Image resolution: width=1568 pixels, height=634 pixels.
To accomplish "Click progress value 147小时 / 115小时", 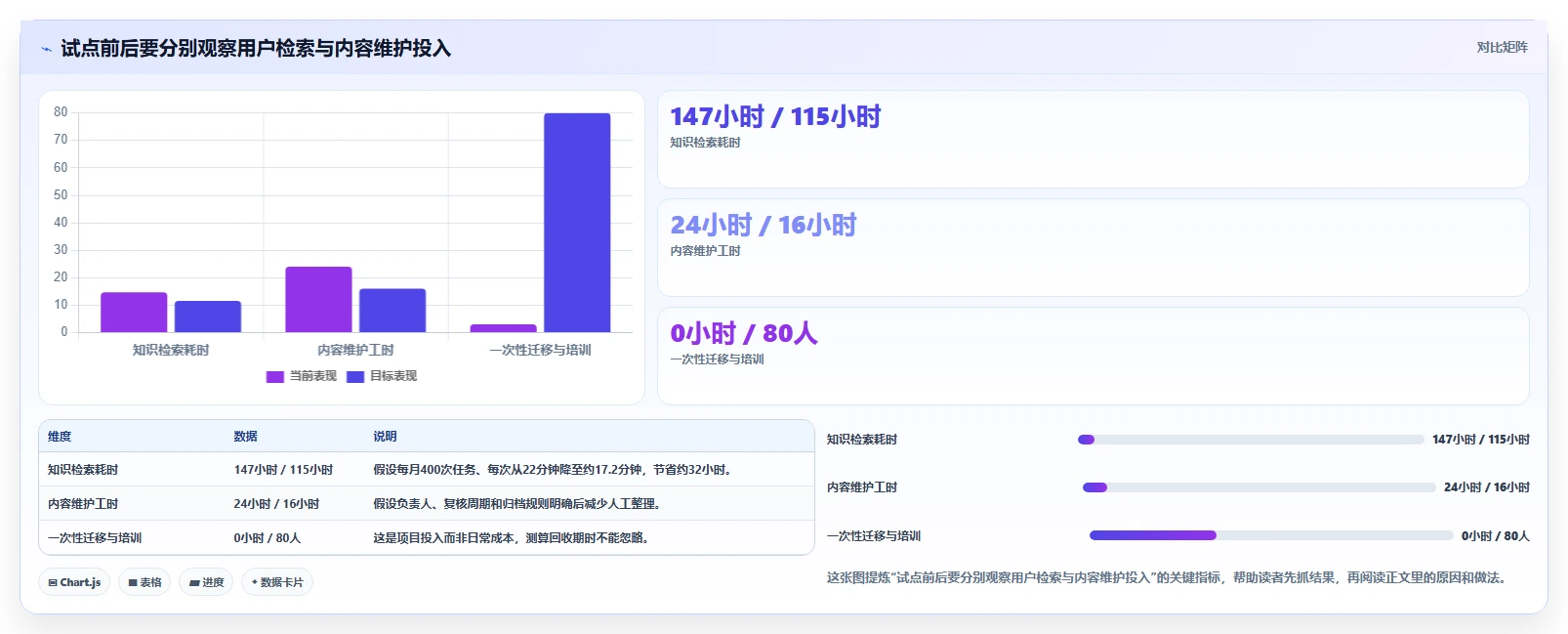I will pyautogui.click(x=1481, y=440).
